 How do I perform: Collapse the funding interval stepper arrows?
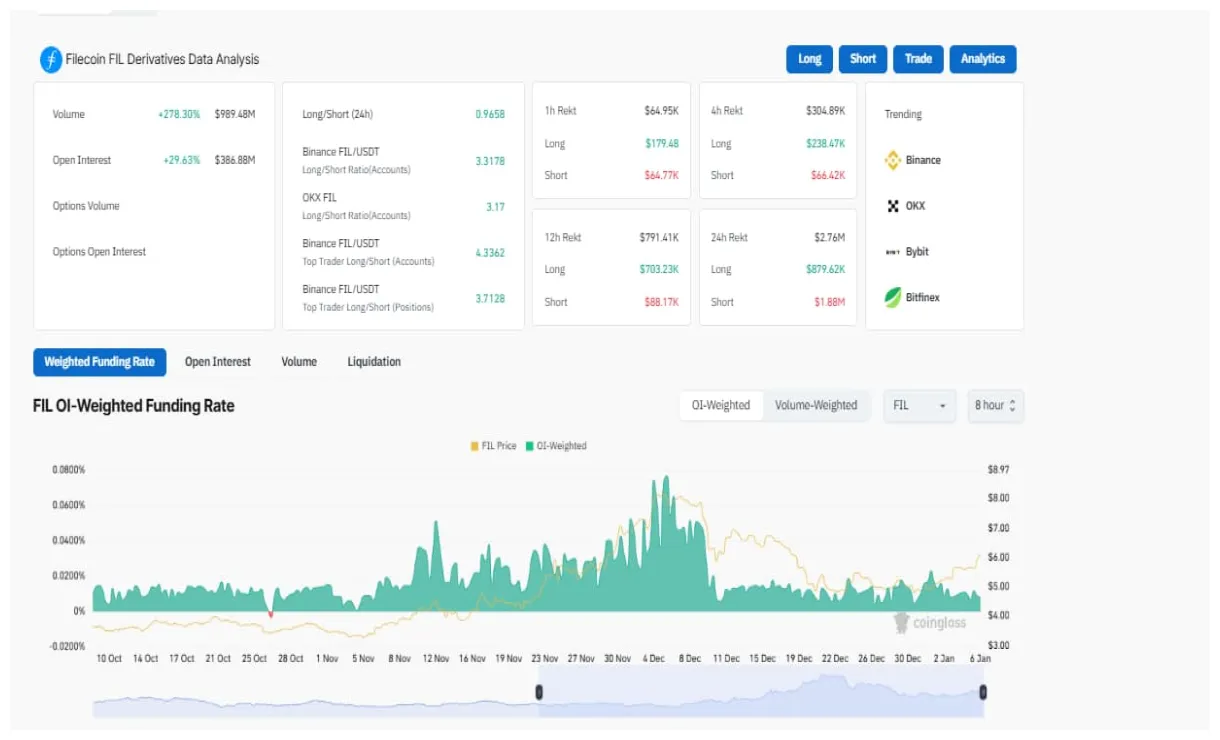[x=1012, y=405]
